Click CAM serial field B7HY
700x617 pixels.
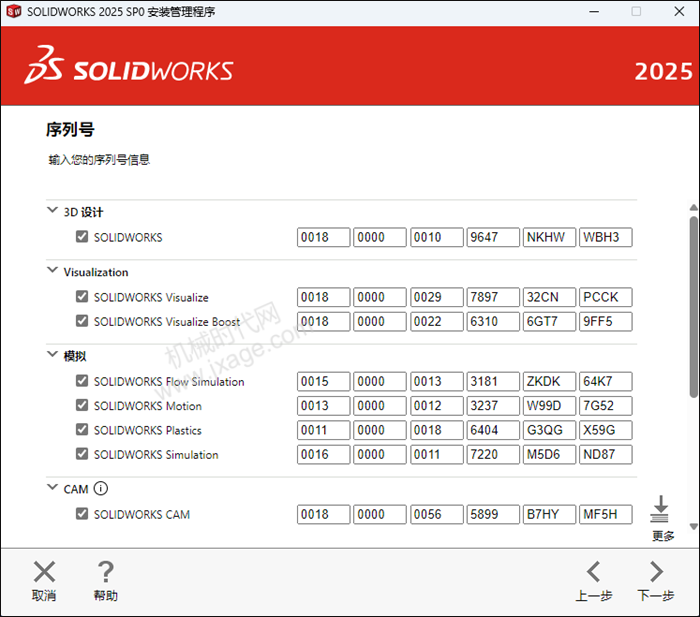click(550, 514)
